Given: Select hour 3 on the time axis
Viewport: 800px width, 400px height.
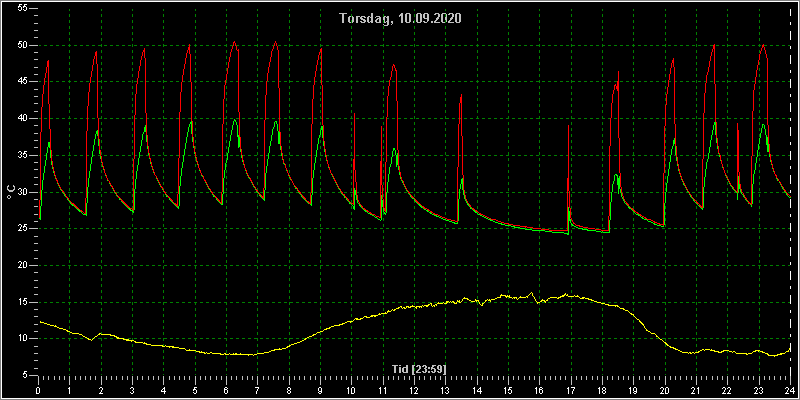Looking at the screenshot, I should click(132, 391).
